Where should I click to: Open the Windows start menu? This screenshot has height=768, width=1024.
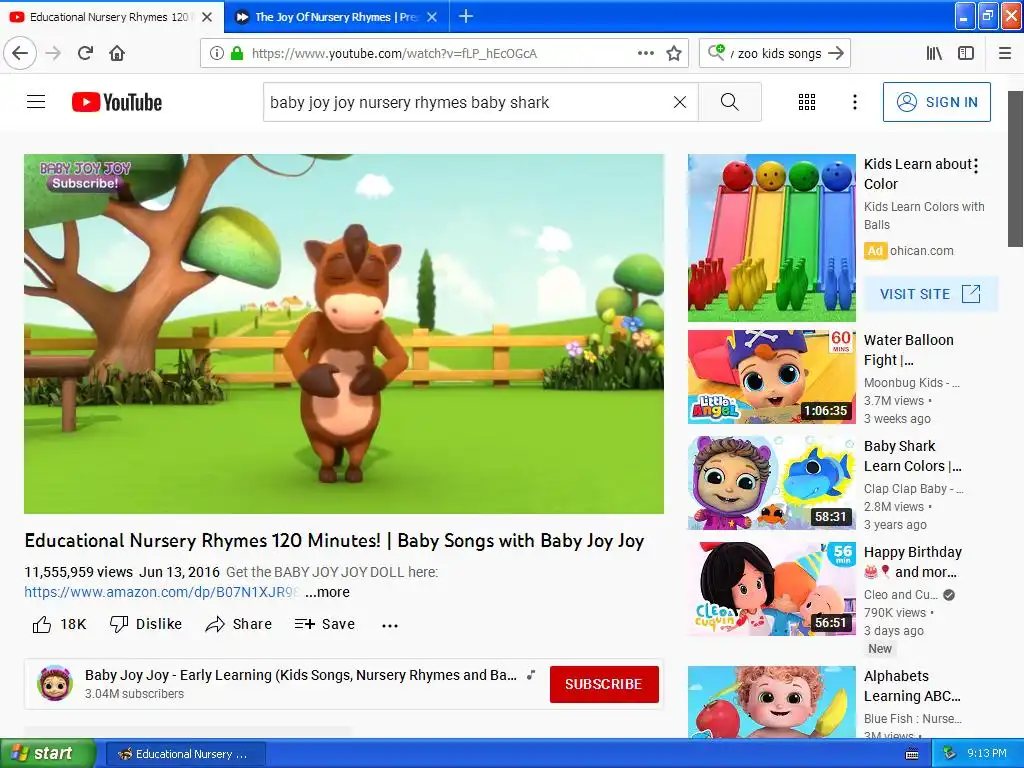tap(47, 753)
